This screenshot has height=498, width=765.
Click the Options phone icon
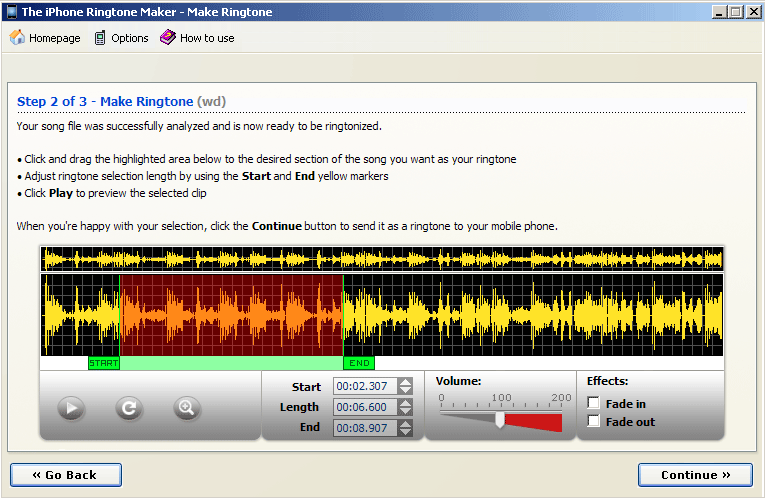(100, 38)
